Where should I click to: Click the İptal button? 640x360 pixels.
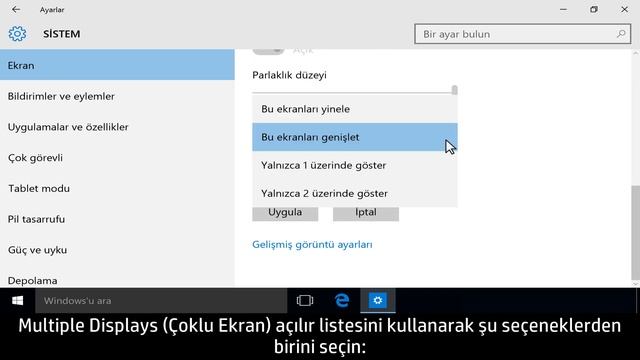tap(366, 213)
